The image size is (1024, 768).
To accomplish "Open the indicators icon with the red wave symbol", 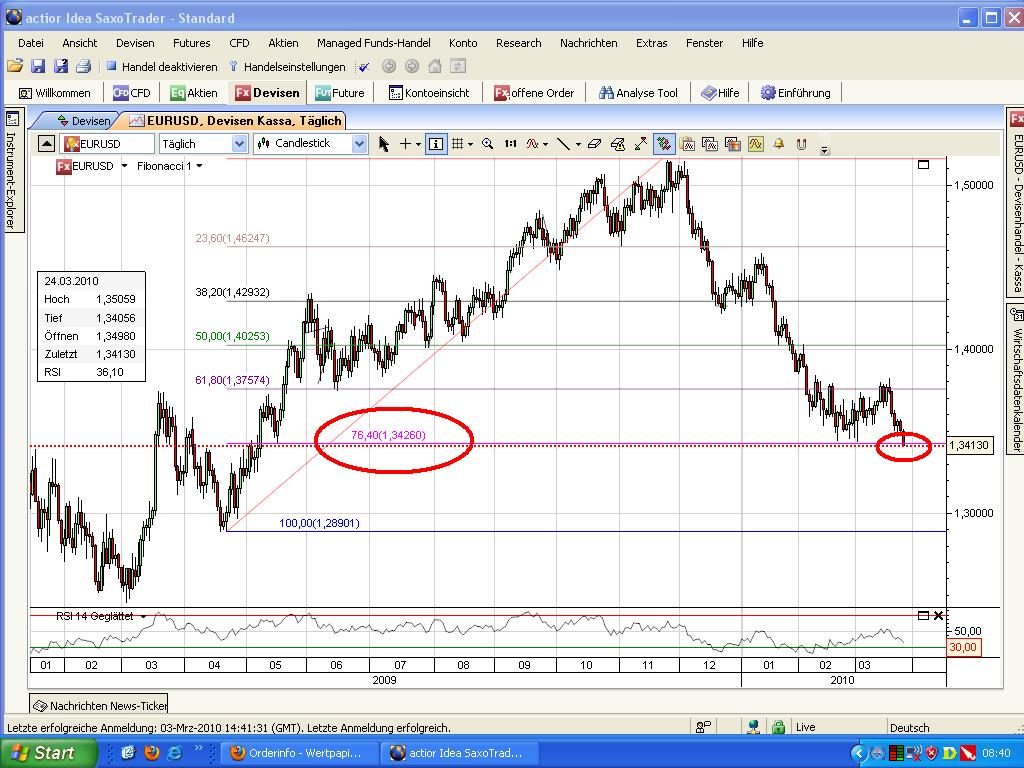I will point(533,143).
